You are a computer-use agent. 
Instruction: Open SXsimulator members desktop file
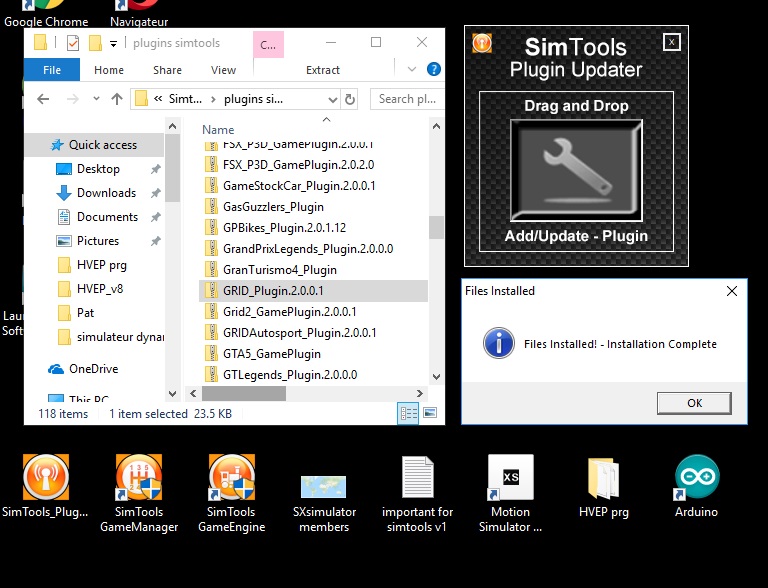(324, 504)
